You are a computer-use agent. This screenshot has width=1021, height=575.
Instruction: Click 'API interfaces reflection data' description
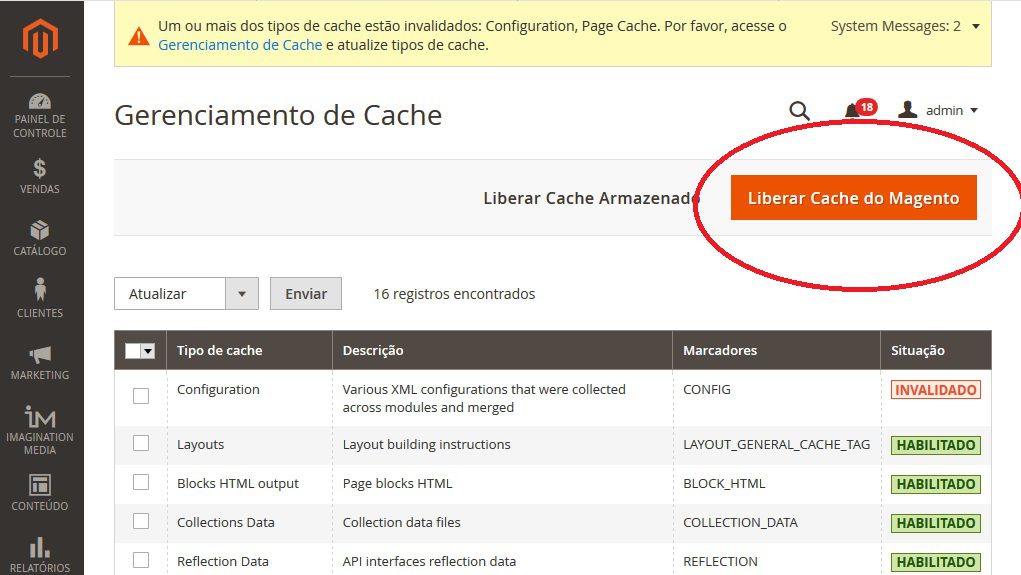(429, 561)
